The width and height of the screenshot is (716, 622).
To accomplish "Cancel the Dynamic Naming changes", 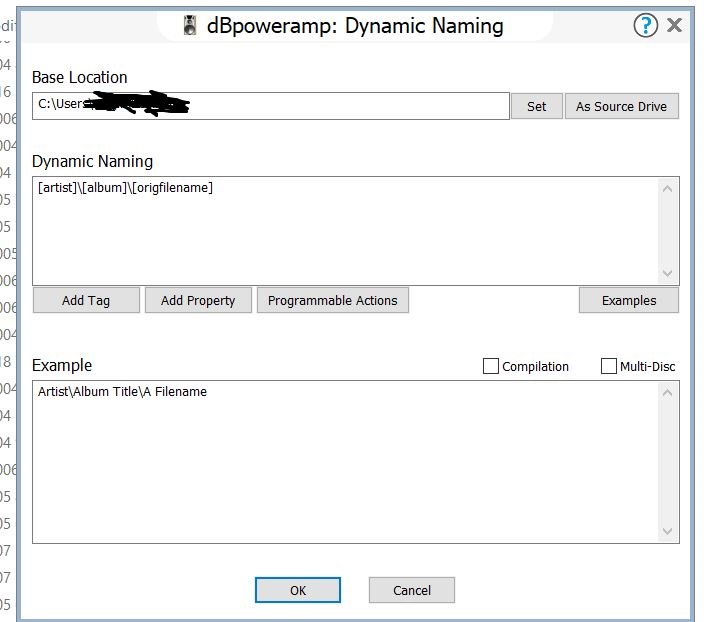I will point(411,590).
